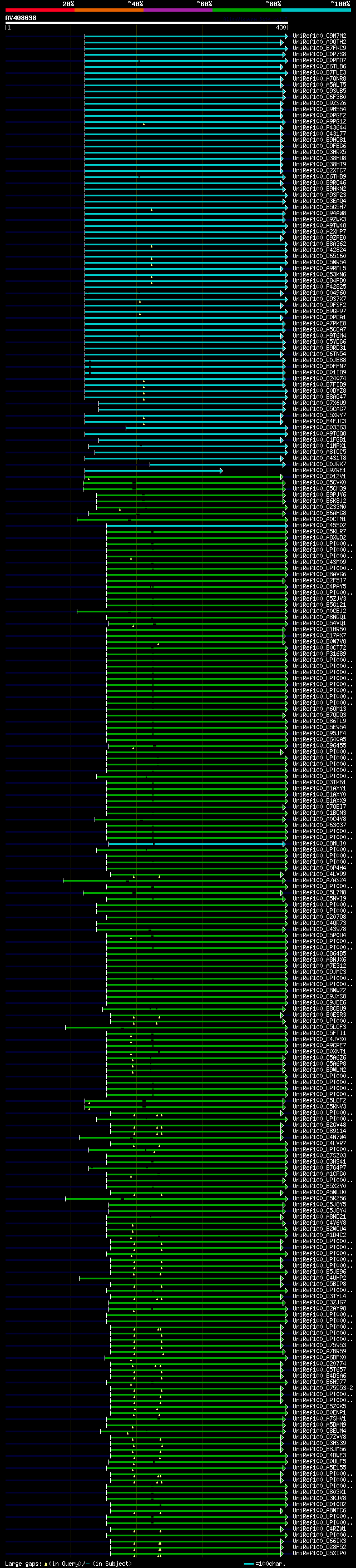Select the query name AV408638
The image size is (356, 1568).
[x=21, y=18]
